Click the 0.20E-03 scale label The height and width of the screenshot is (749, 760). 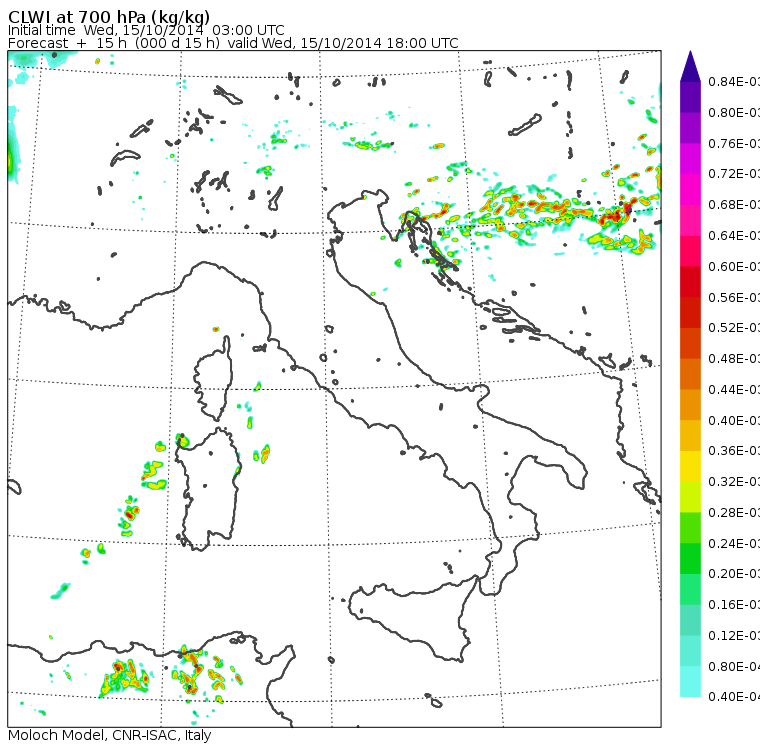point(734,574)
